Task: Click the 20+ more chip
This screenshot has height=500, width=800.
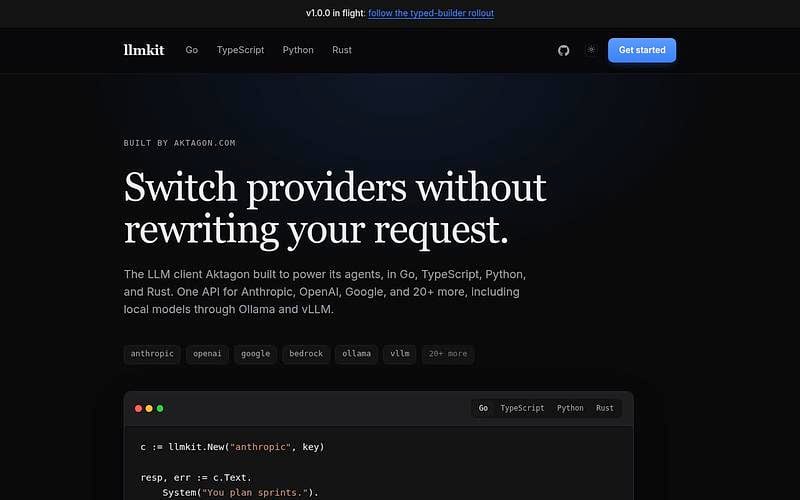Action: [448, 354]
